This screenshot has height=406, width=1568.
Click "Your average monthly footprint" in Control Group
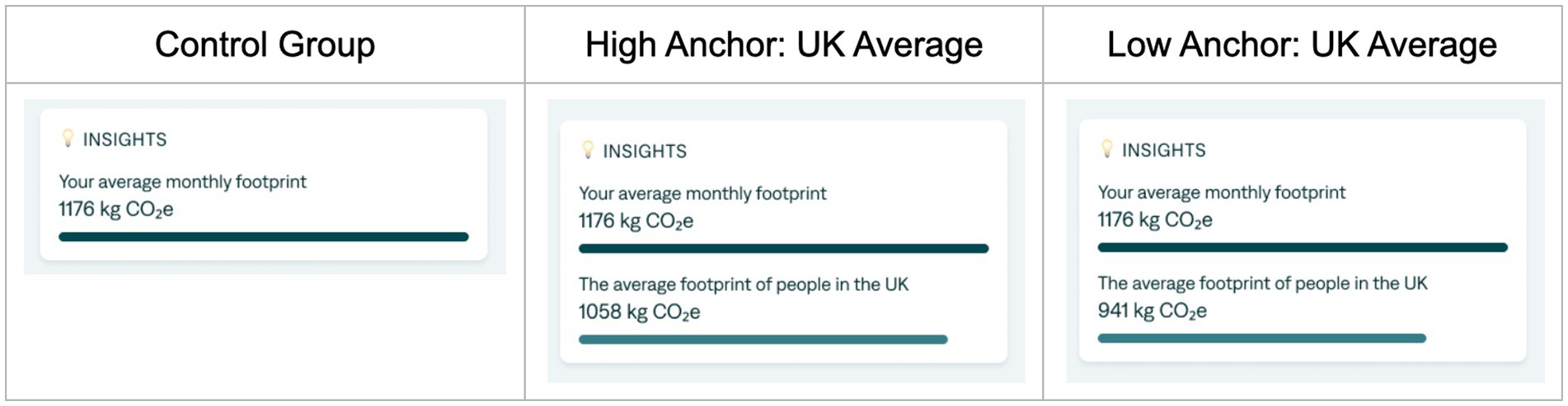pyautogui.click(x=182, y=182)
